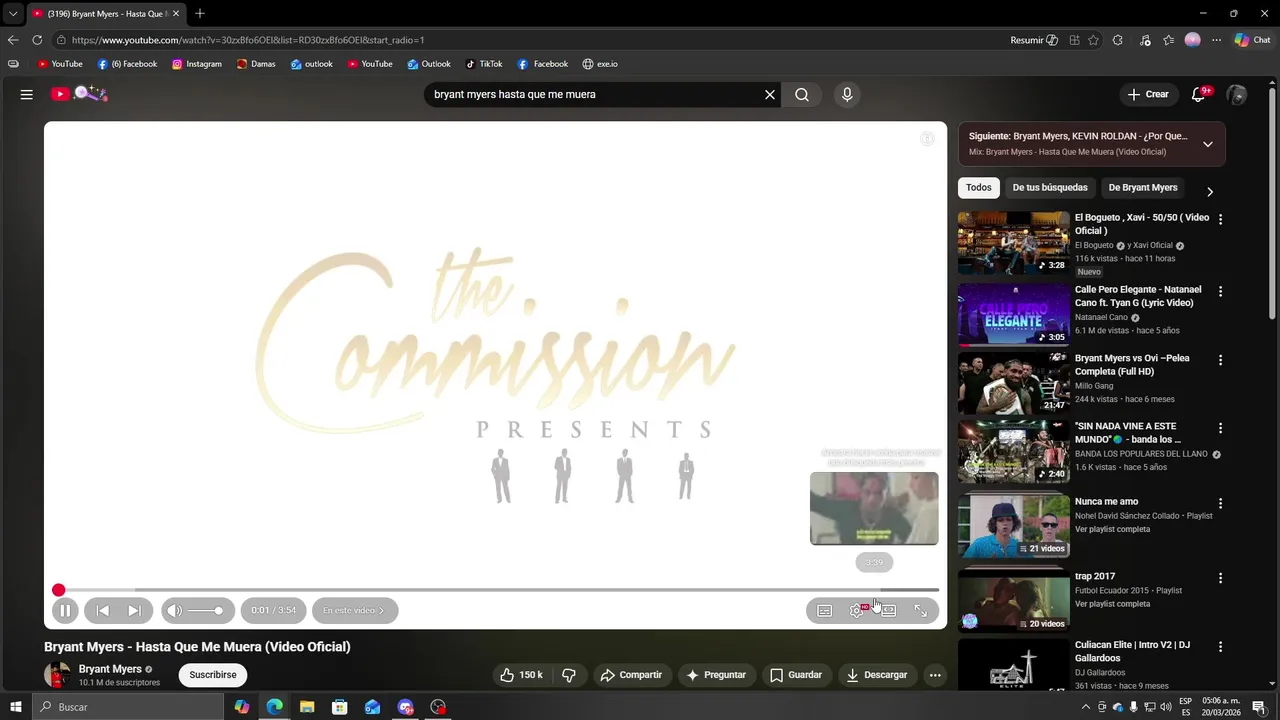Open the account avatar menu
The width and height of the screenshot is (1280, 720).
[1237, 94]
